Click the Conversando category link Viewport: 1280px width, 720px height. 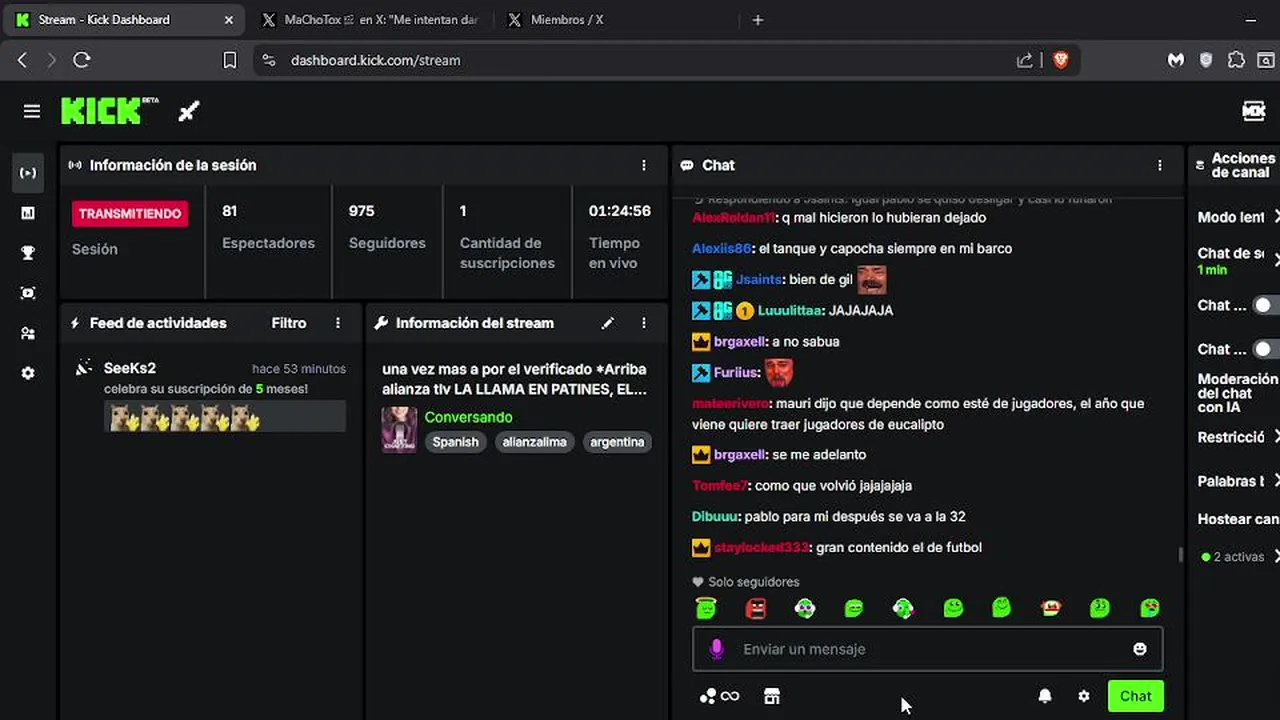468,417
